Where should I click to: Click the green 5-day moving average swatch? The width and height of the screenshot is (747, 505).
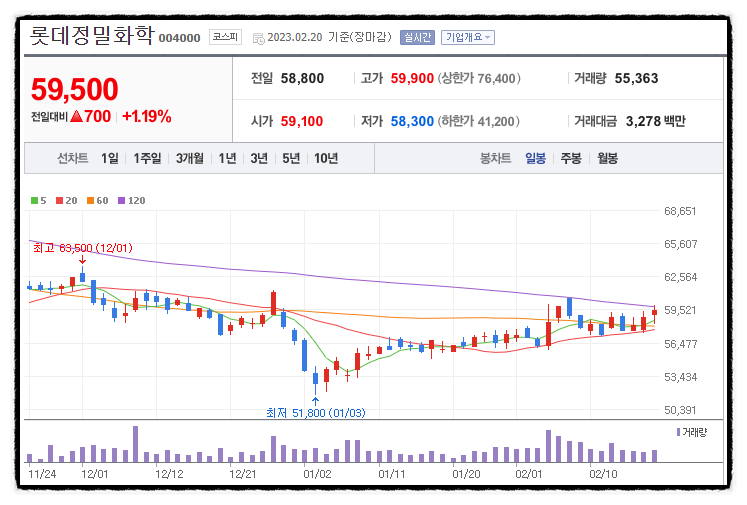pos(34,201)
